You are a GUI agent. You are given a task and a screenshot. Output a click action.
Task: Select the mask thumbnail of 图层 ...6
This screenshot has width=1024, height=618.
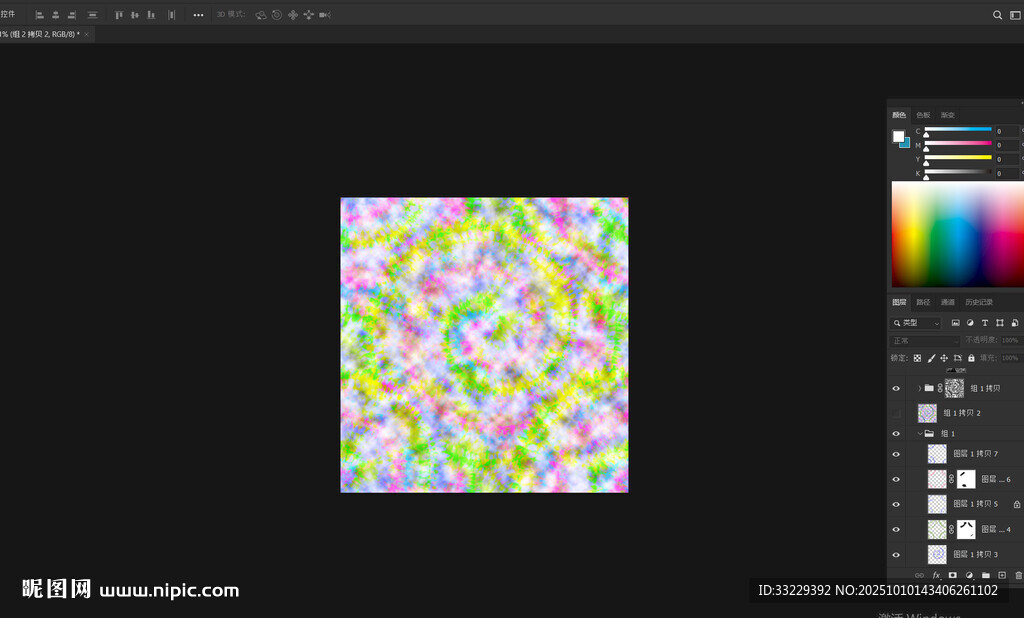pos(966,479)
